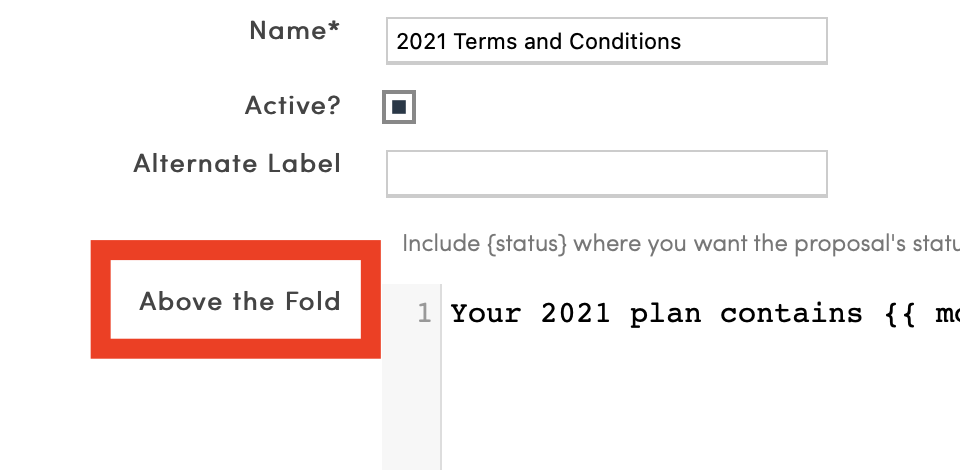Click into the Name input field

[605, 41]
